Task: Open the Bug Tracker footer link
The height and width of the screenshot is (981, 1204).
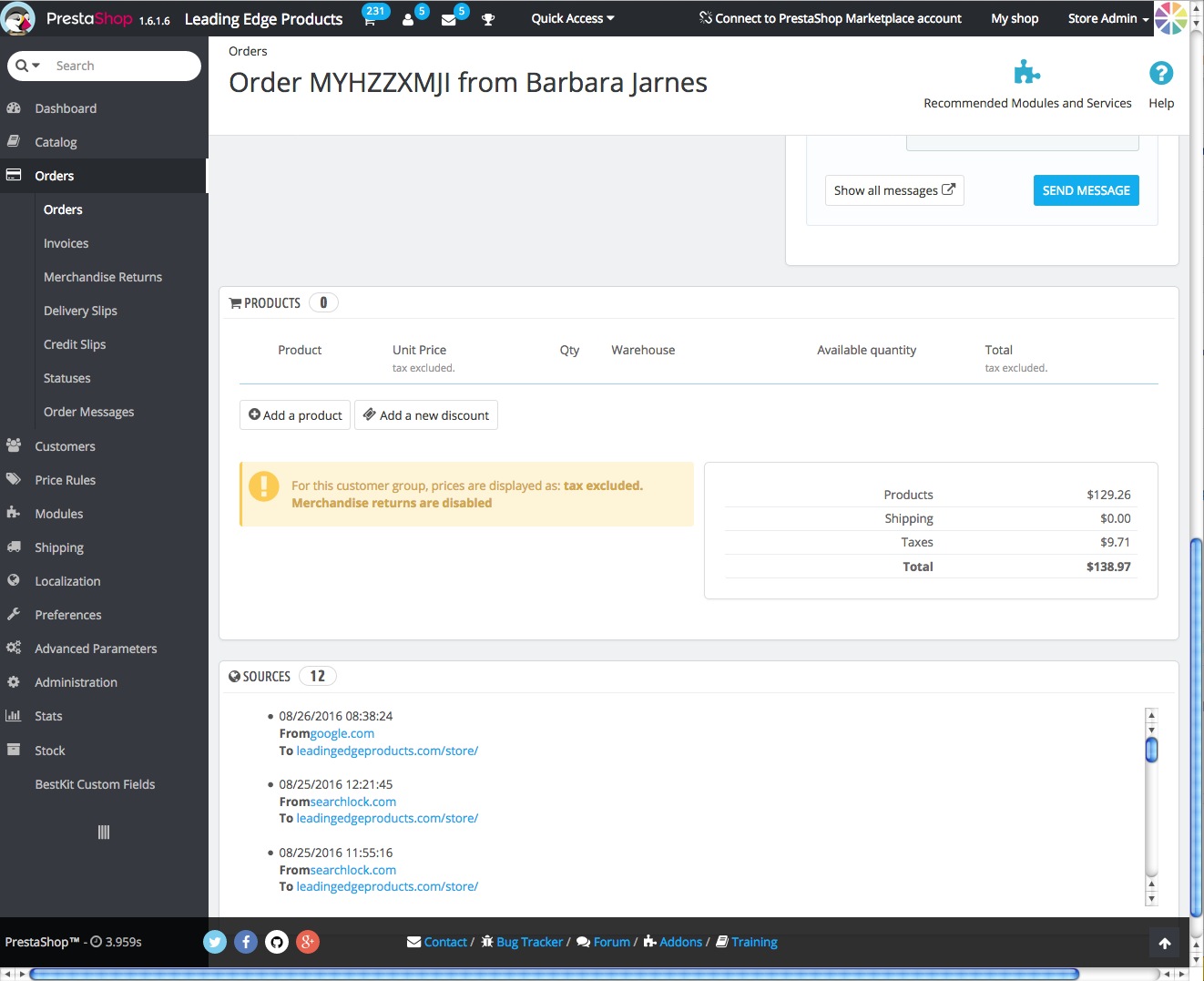Action: (x=522, y=942)
